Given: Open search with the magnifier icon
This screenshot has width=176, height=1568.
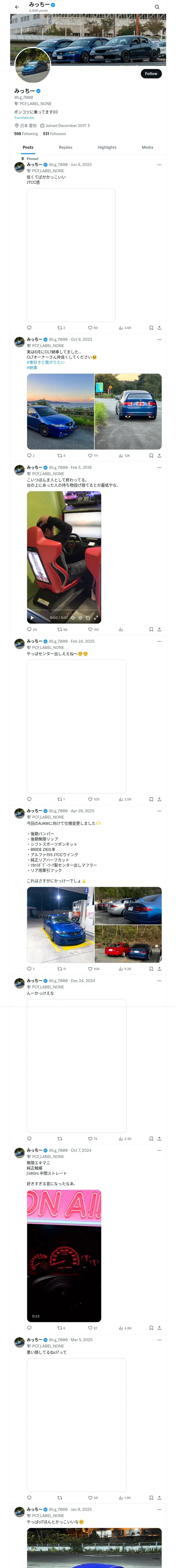Looking at the screenshot, I should [157, 7].
